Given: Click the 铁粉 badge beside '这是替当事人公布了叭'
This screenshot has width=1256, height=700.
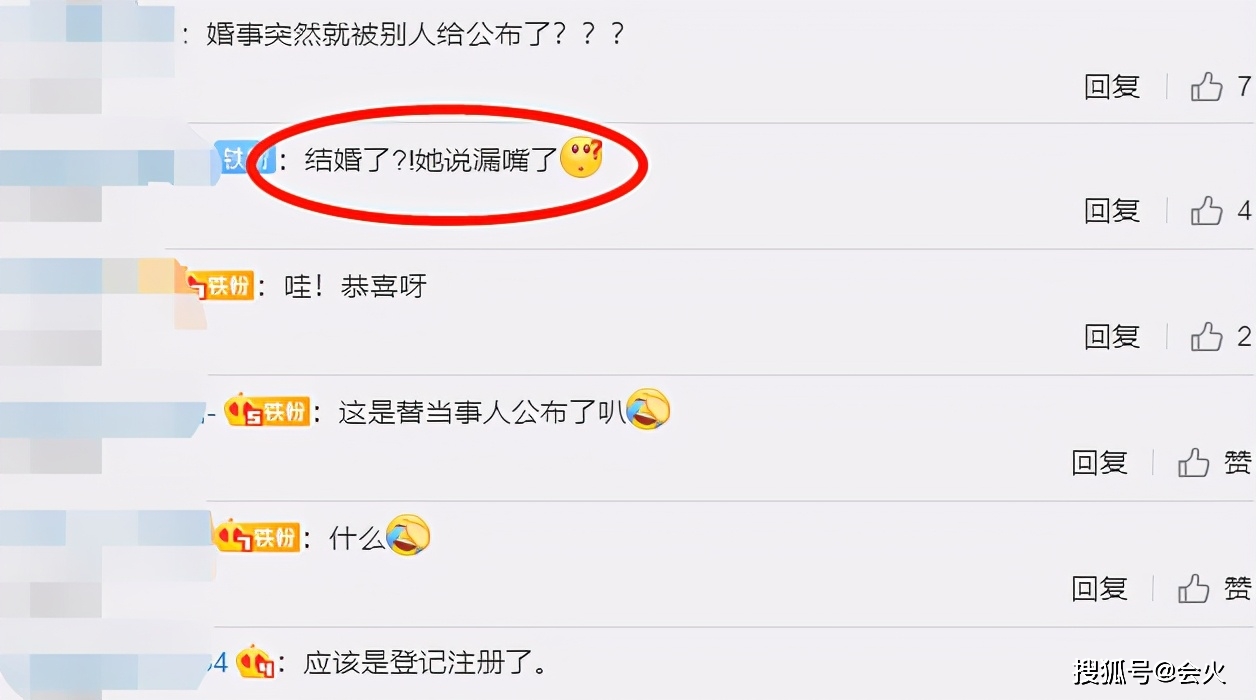Looking at the screenshot, I should point(266,411).
